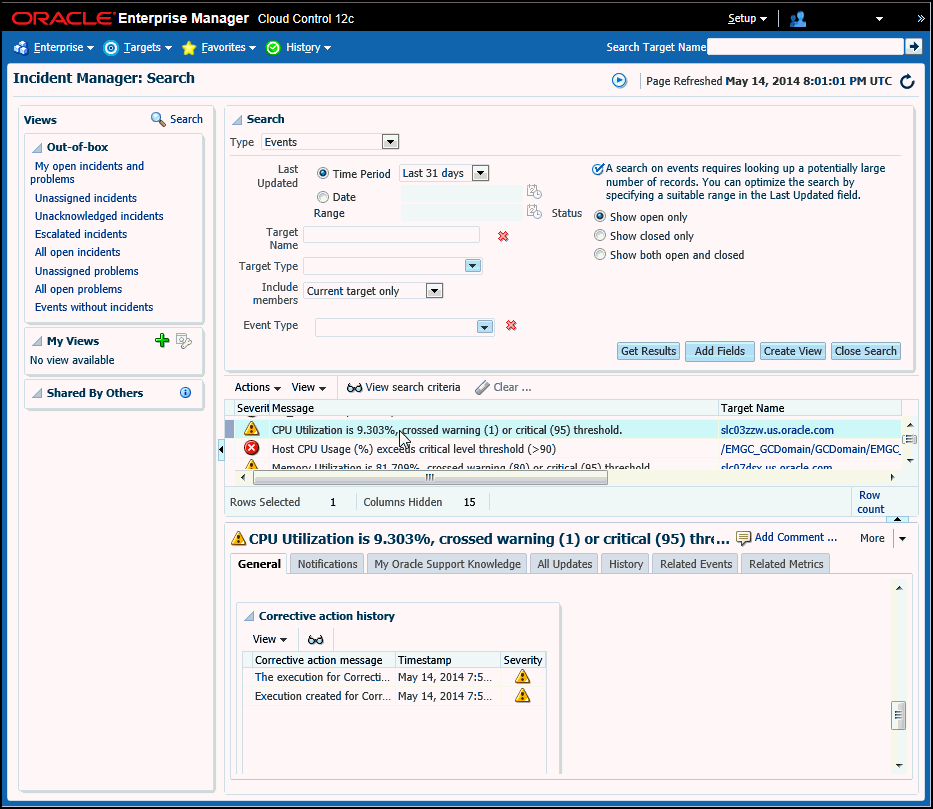Screen dimensions: 933x809
Task: Click glasses icon in Corrective action history
Action: (315, 639)
